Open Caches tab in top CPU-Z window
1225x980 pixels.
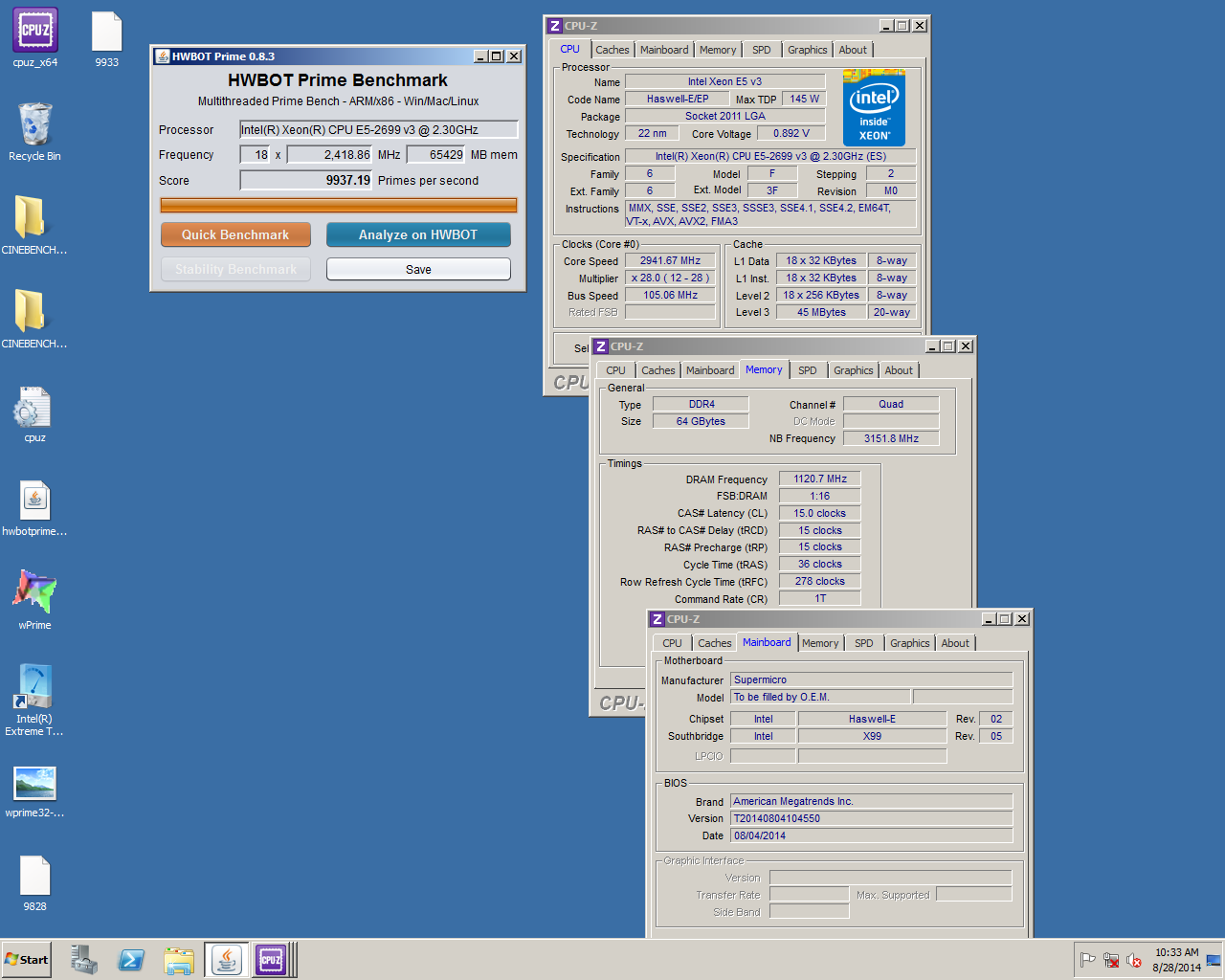(x=612, y=50)
